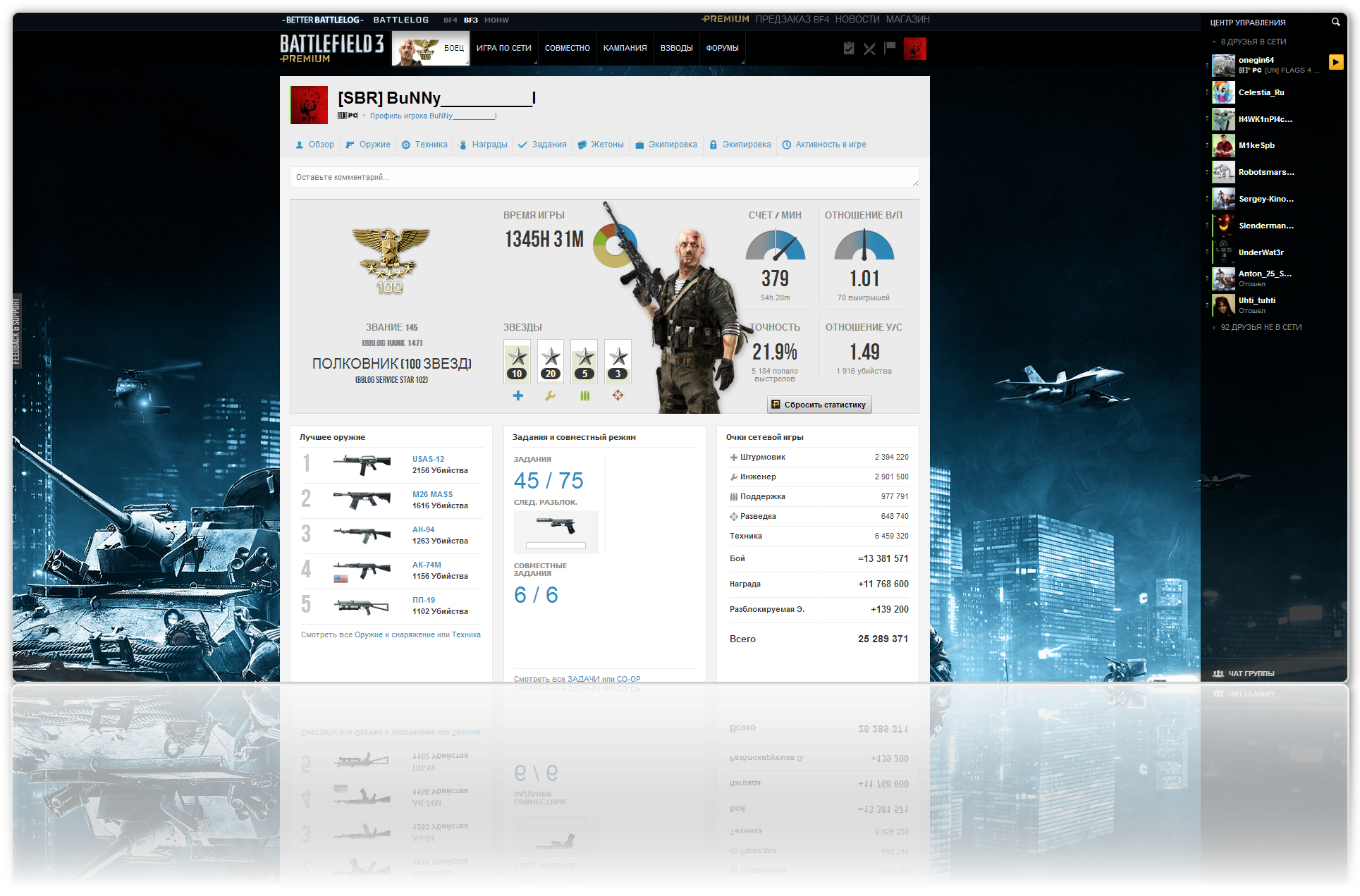Image resolution: width=1360 pixels, height=896 pixels.
Task: Open the БОЕЦ soldier dropdown tab
Action: tap(431, 49)
